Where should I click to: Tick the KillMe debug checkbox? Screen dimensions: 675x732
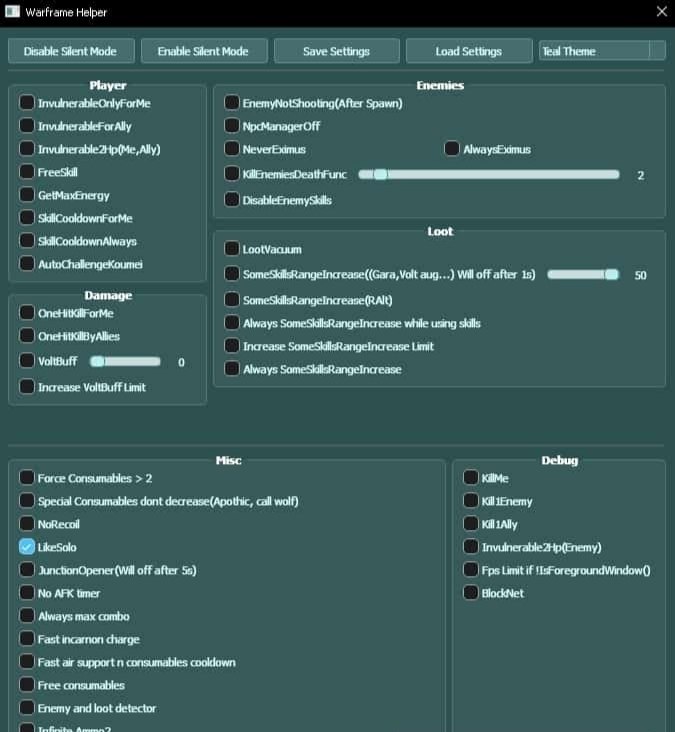[471, 478]
